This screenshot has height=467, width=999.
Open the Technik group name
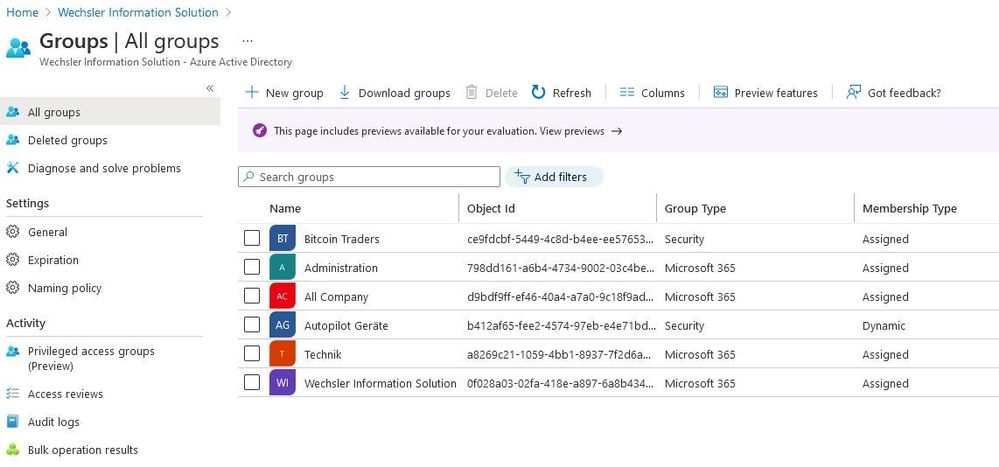pos(322,354)
